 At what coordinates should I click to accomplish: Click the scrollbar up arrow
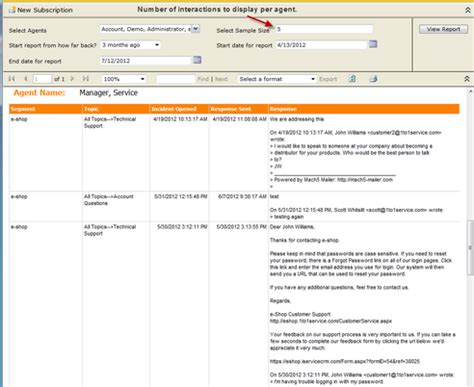click(x=470, y=91)
